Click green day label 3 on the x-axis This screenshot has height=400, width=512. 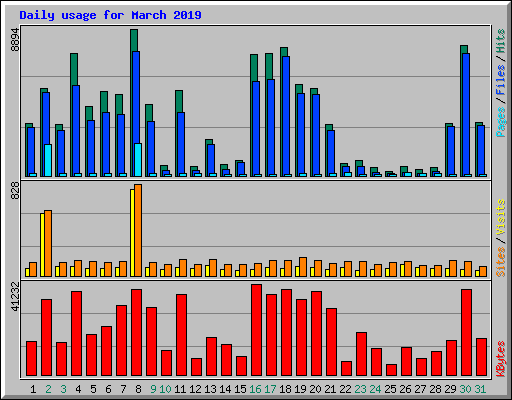tap(63, 389)
